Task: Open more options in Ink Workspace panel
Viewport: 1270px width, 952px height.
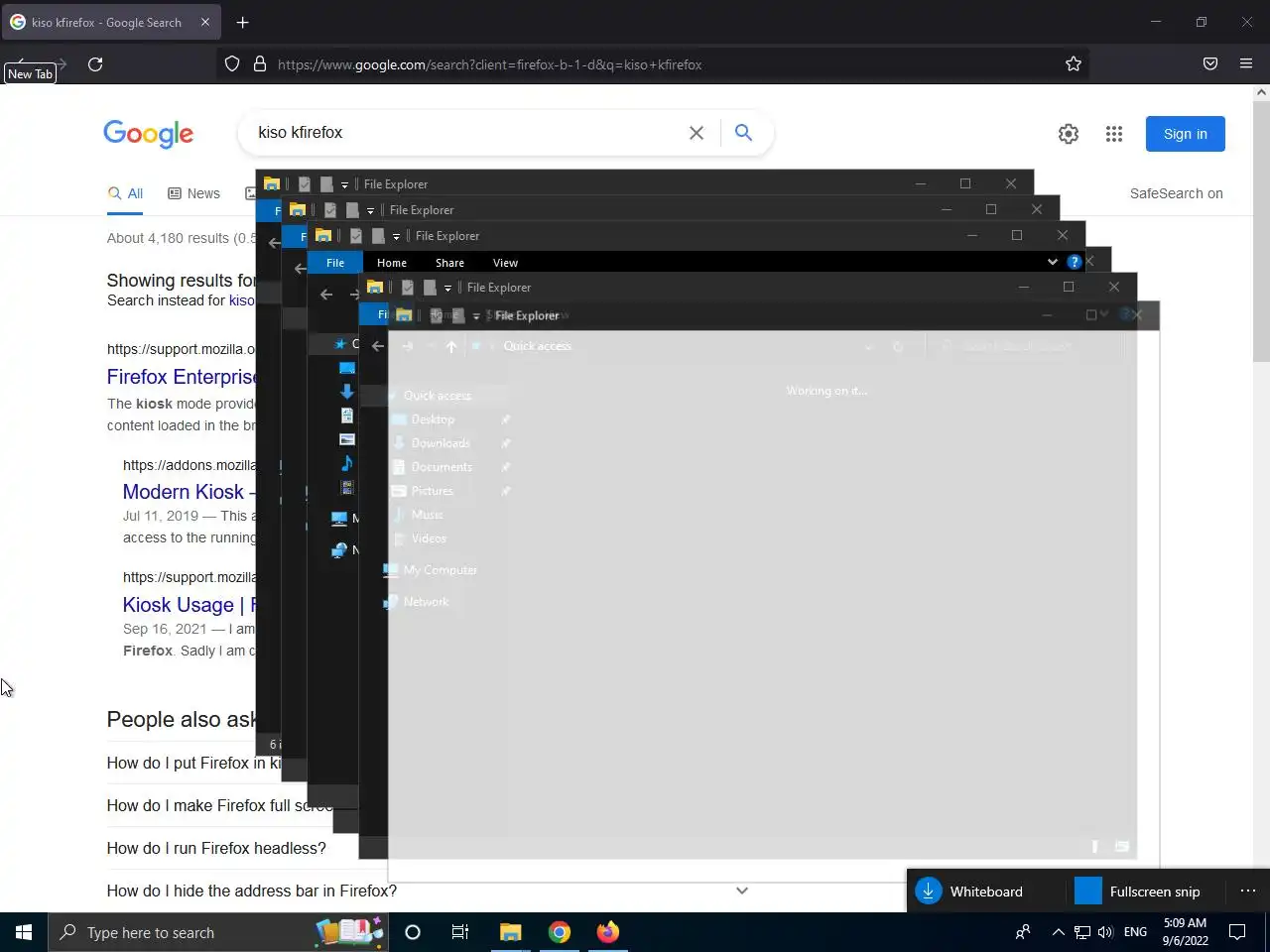Action: pos(1248,891)
